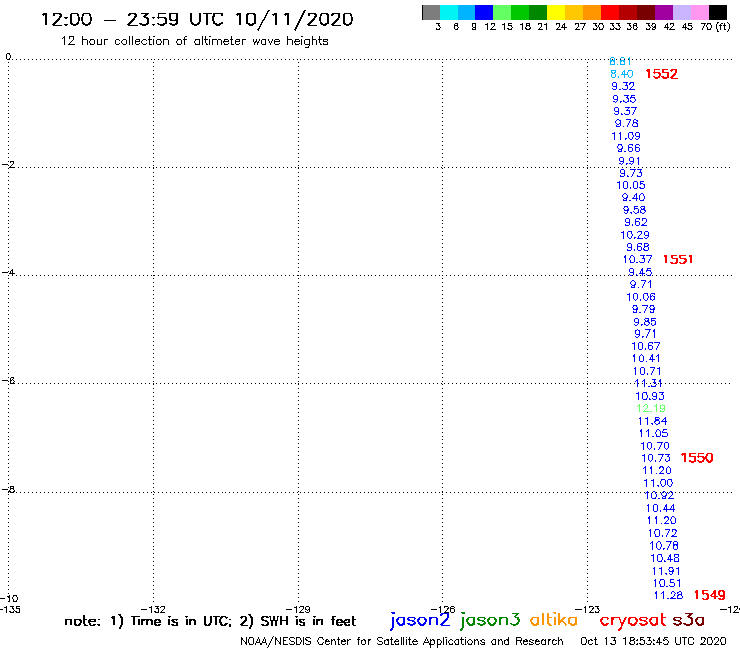This screenshot has height=650, width=740.
Task: Click the wave height value 10.92
Action: tap(659, 496)
